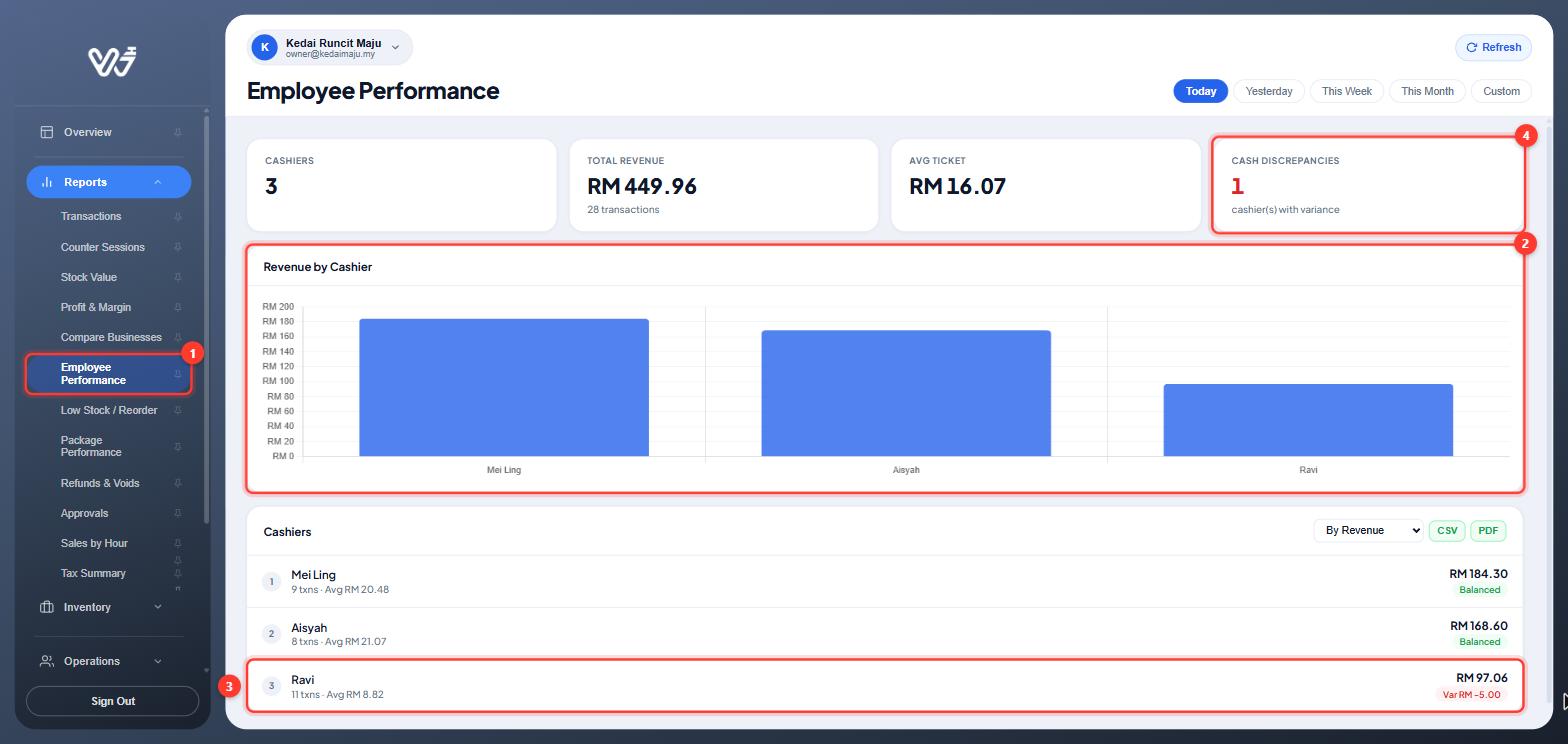Click the pin icon beside Compare Businesses
This screenshot has height=744, width=1568.
tap(178, 337)
